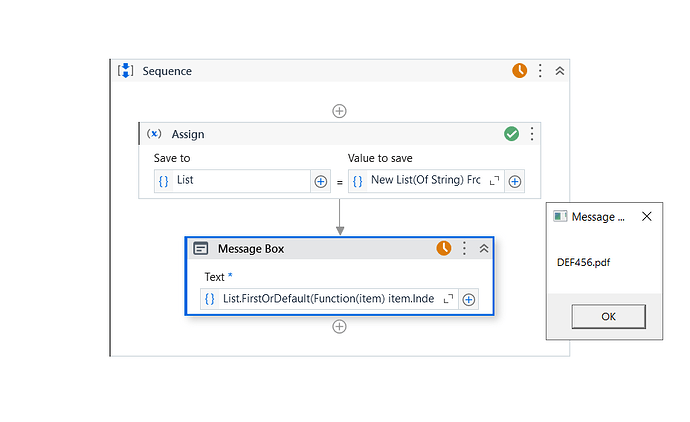
Task: Open the Assign three-dots options menu
Action: [x=532, y=134]
